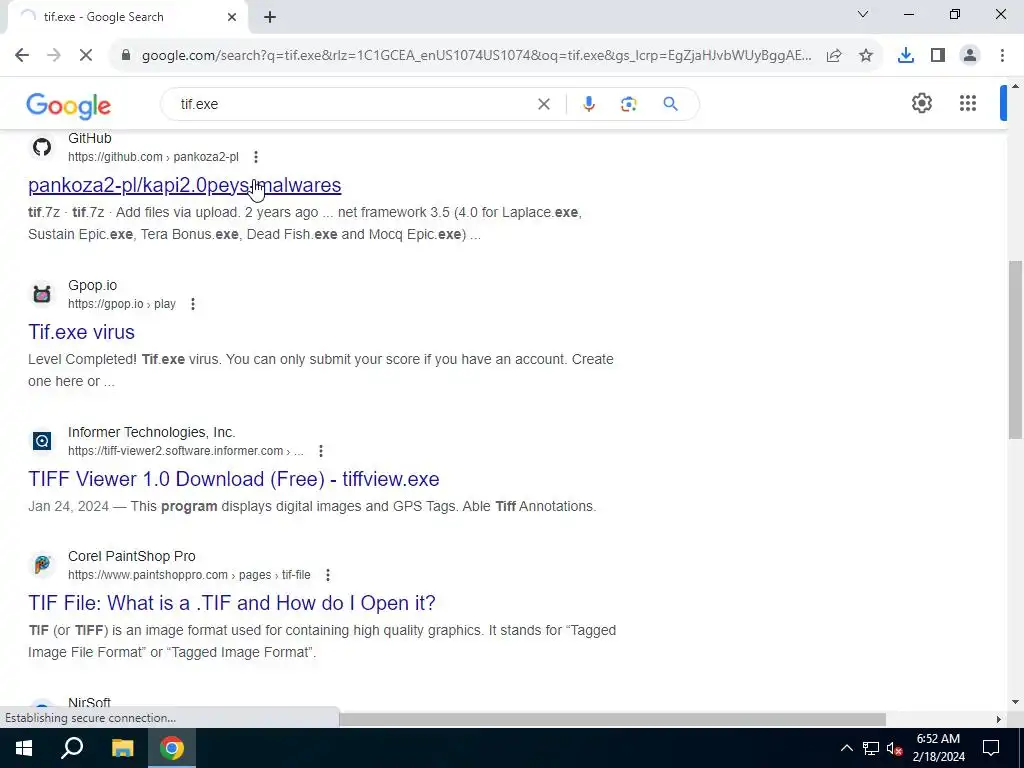Click the Google logo

69,106
